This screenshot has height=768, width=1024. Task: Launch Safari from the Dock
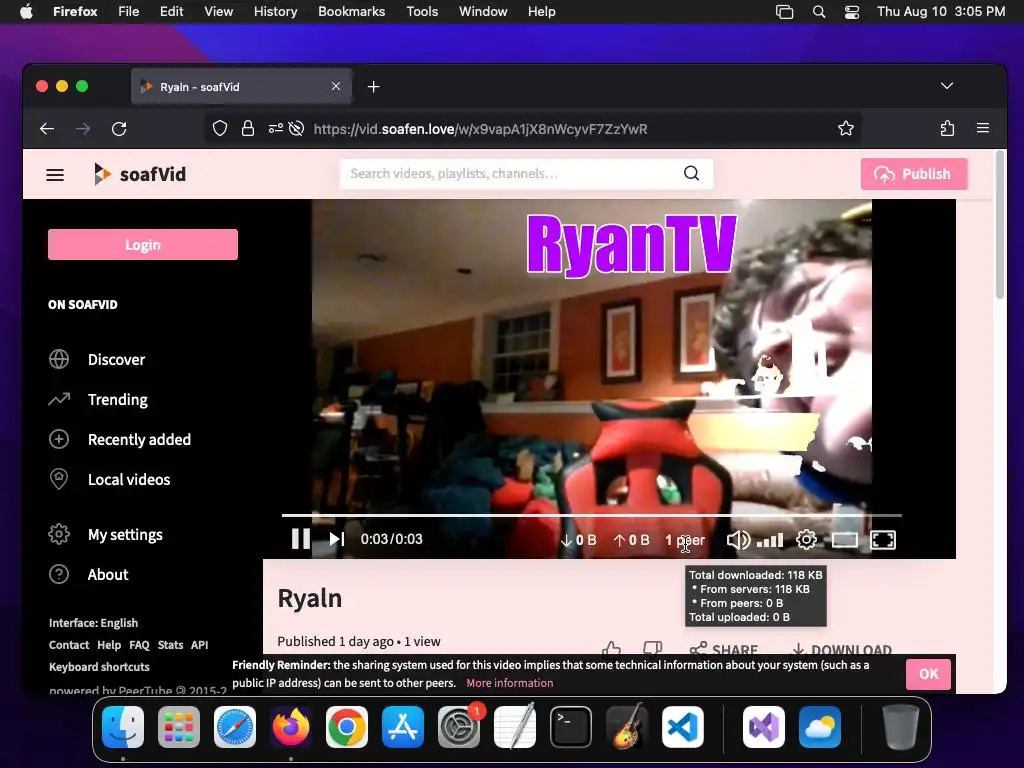click(x=235, y=727)
